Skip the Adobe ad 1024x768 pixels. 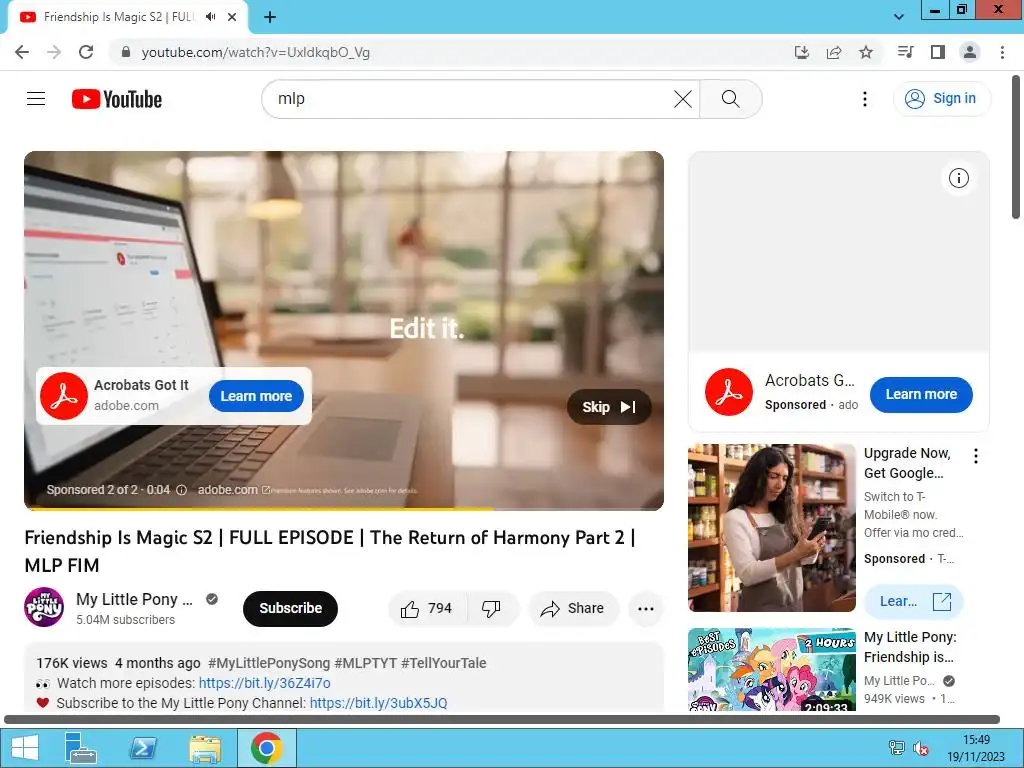(609, 407)
